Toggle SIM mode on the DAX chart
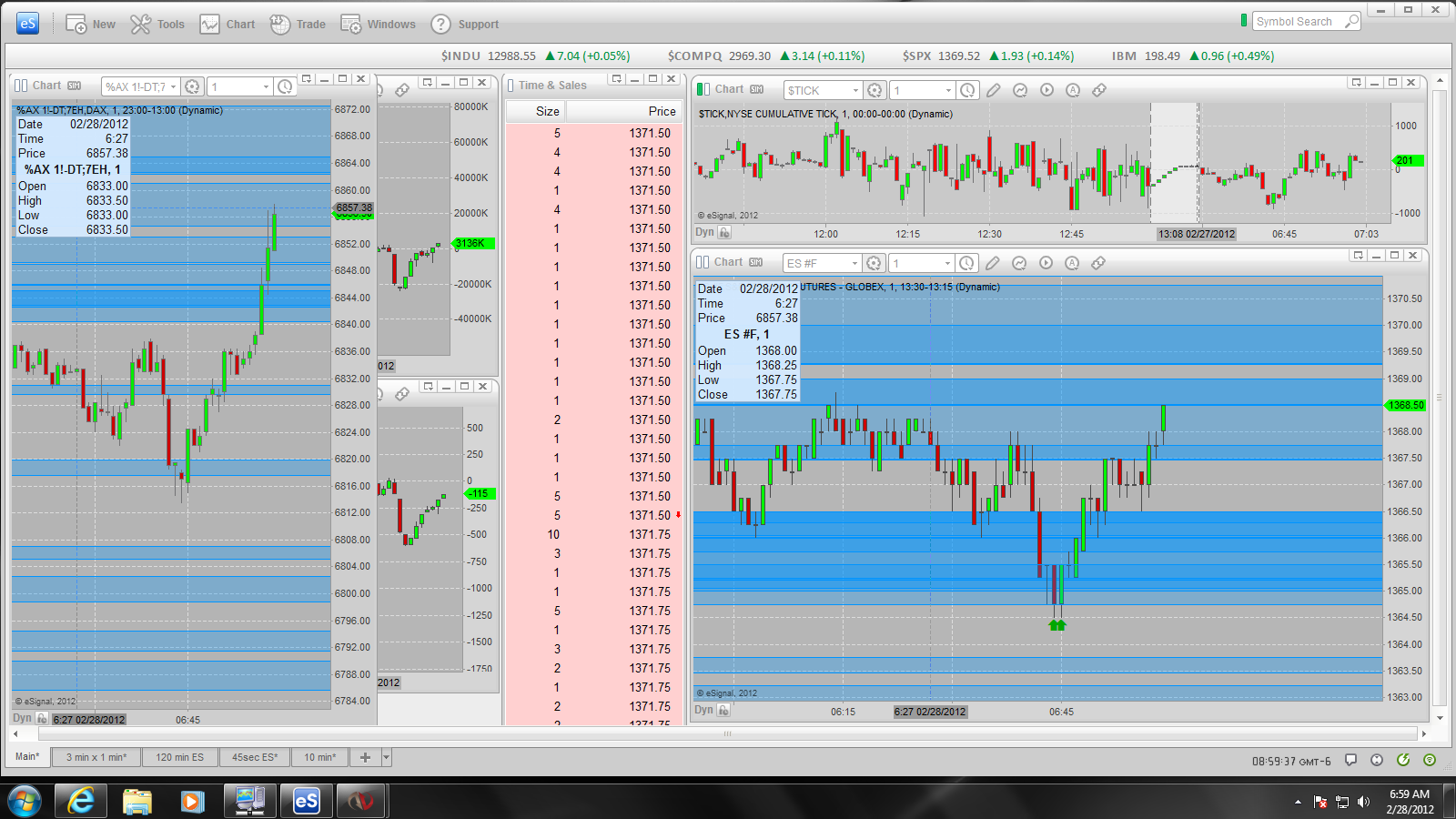 point(75,86)
